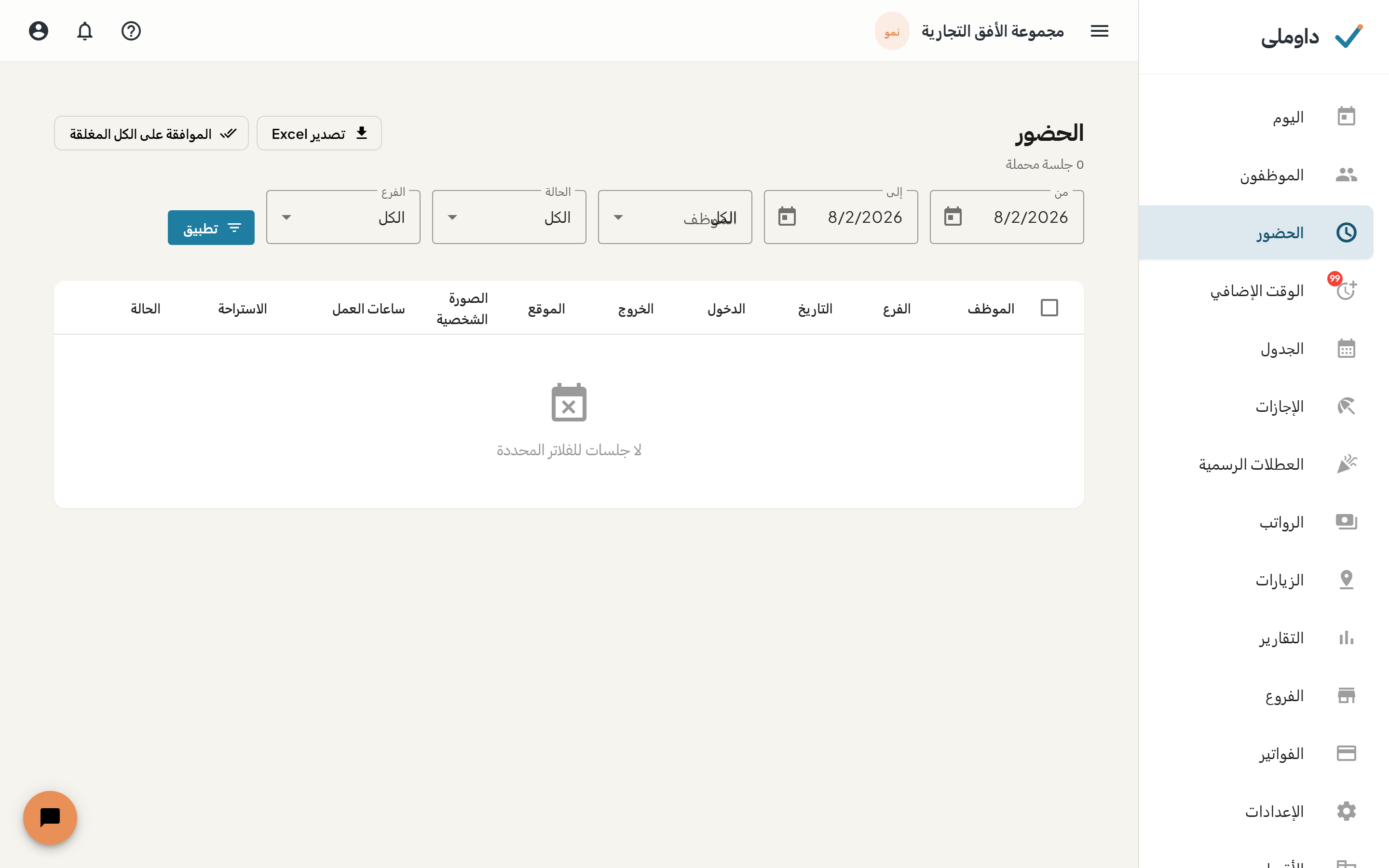Click the 0 جلسة محملة counter text
Image resolution: width=1389 pixels, height=868 pixels.
[1045, 164]
